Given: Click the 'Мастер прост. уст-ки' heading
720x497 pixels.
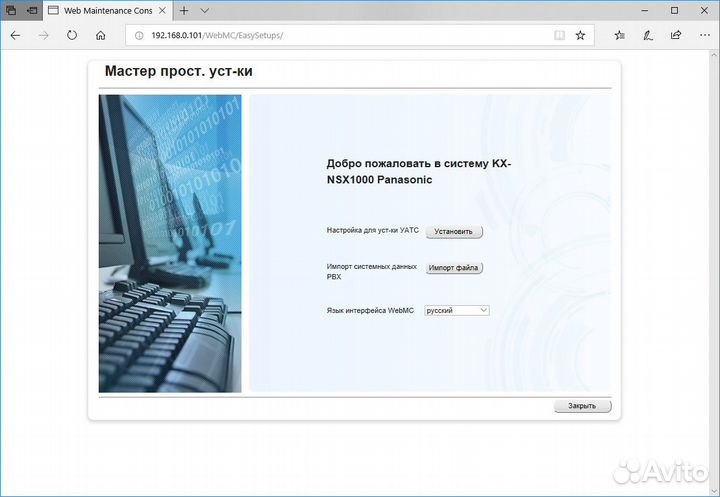Looking at the screenshot, I should (179, 71).
